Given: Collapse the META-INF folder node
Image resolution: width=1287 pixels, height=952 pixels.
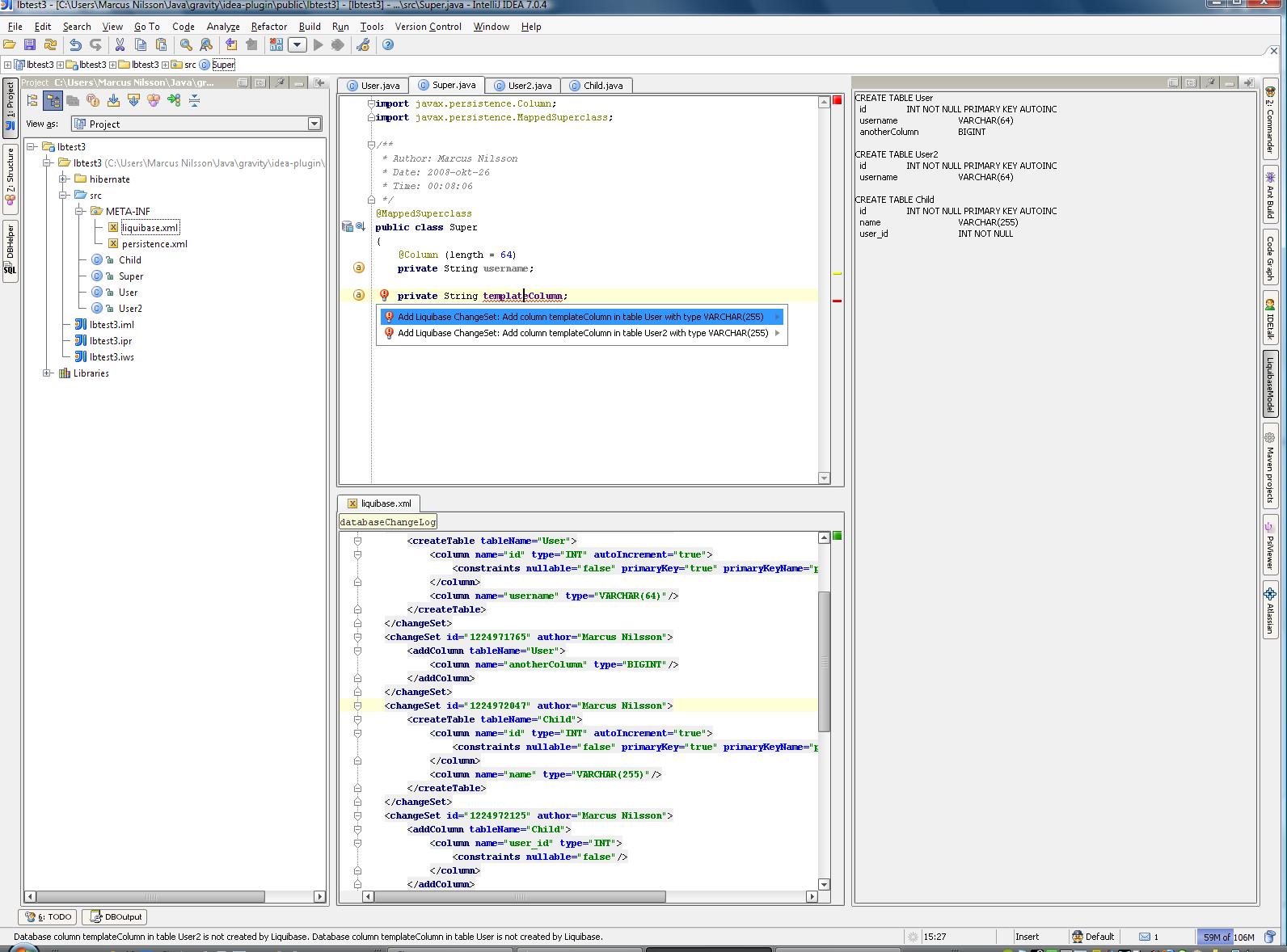Looking at the screenshot, I should pyautogui.click(x=80, y=212).
